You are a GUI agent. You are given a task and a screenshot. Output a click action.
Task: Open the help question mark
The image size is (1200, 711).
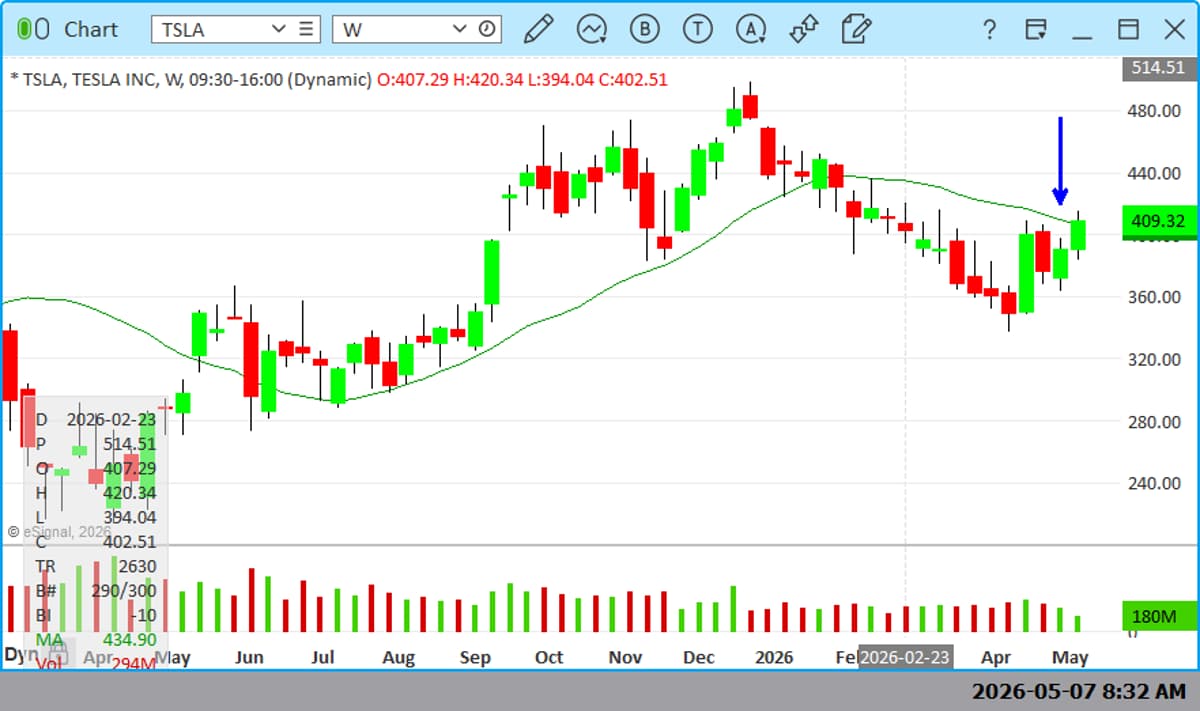tap(989, 29)
